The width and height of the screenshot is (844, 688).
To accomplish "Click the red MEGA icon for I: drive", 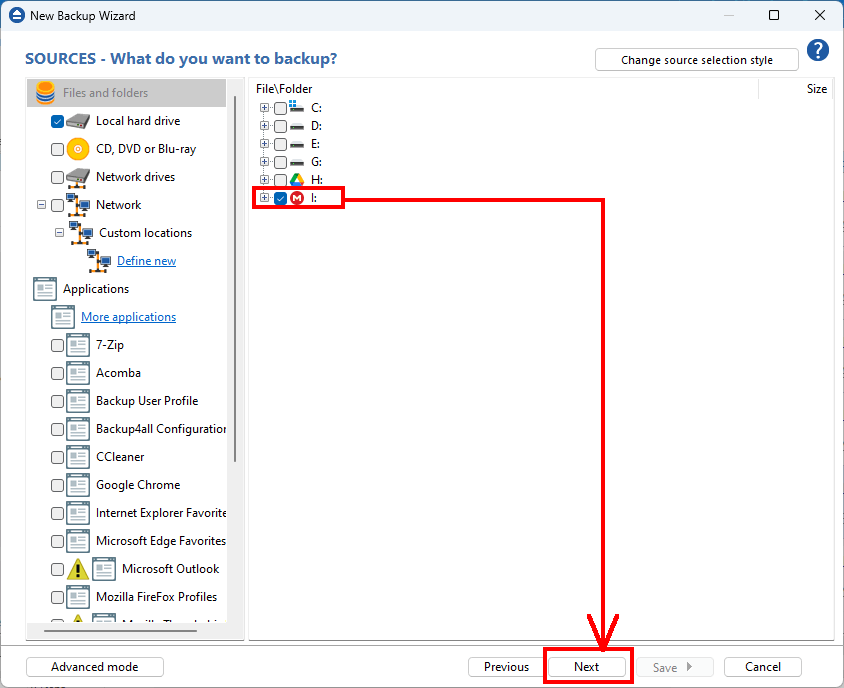I will point(296,198).
